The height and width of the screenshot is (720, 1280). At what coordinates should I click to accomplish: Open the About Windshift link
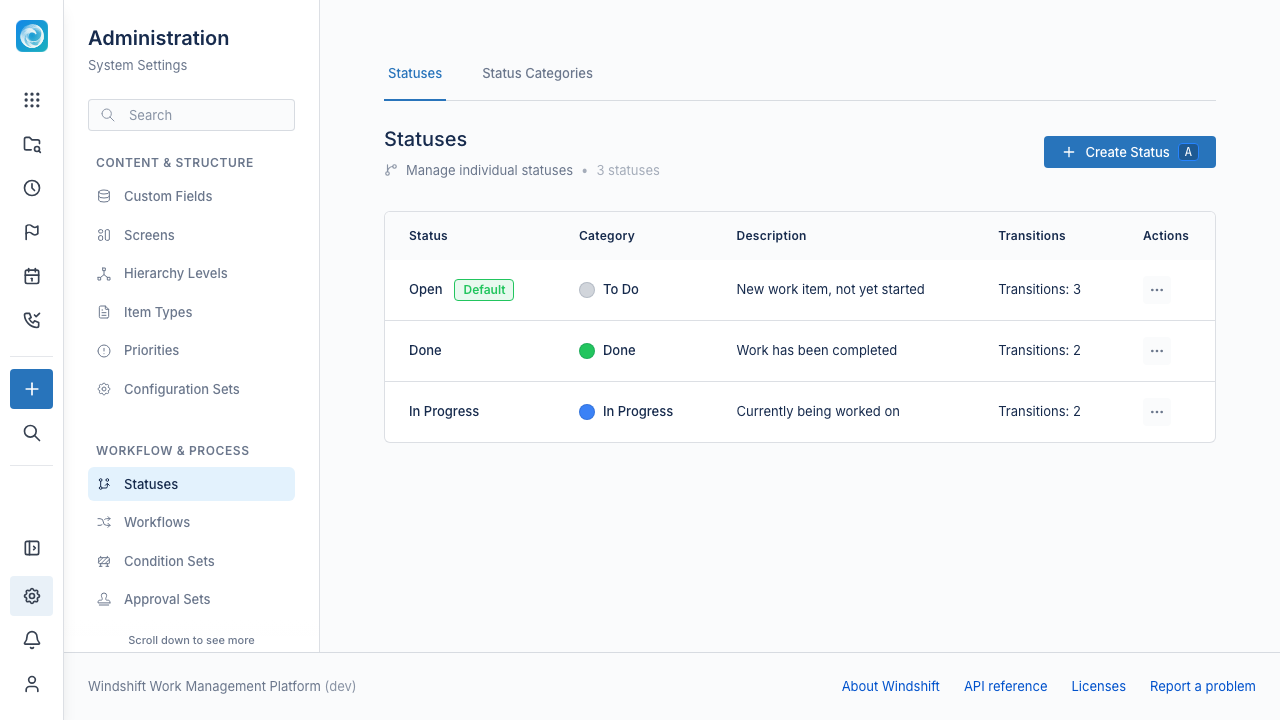point(890,686)
